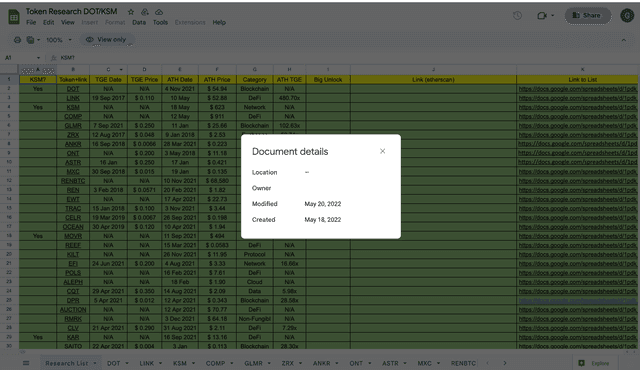Open the DOT token link
Image resolution: width=640 pixels, height=370 pixels.
click(73, 89)
